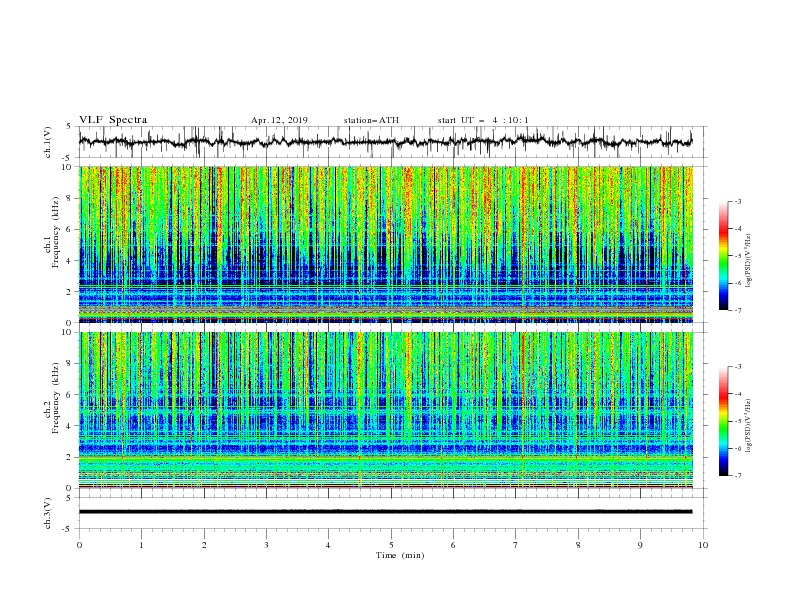Click the "9" time axis tick label
Viewport: 792px width, 612px height.
tap(640, 545)
